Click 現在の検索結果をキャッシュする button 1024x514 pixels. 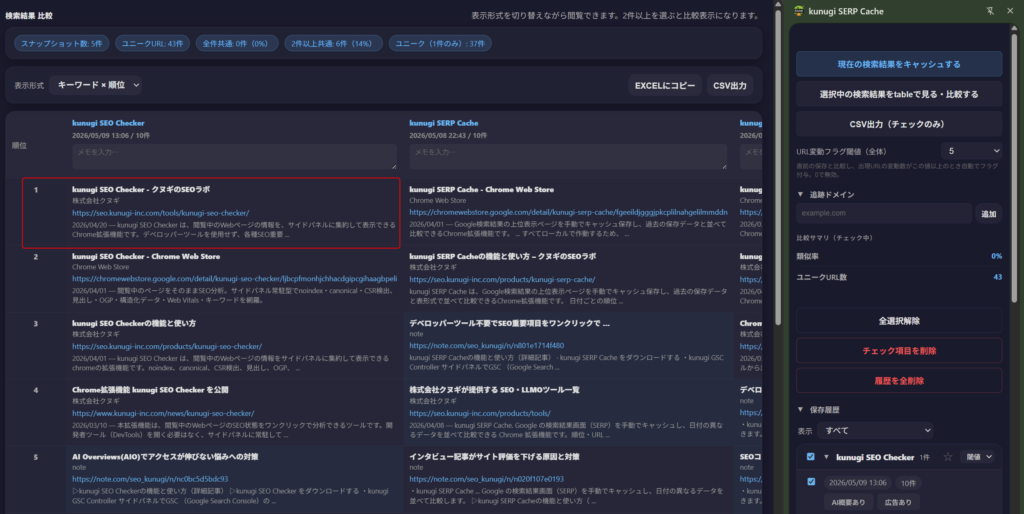pos(899,64)
